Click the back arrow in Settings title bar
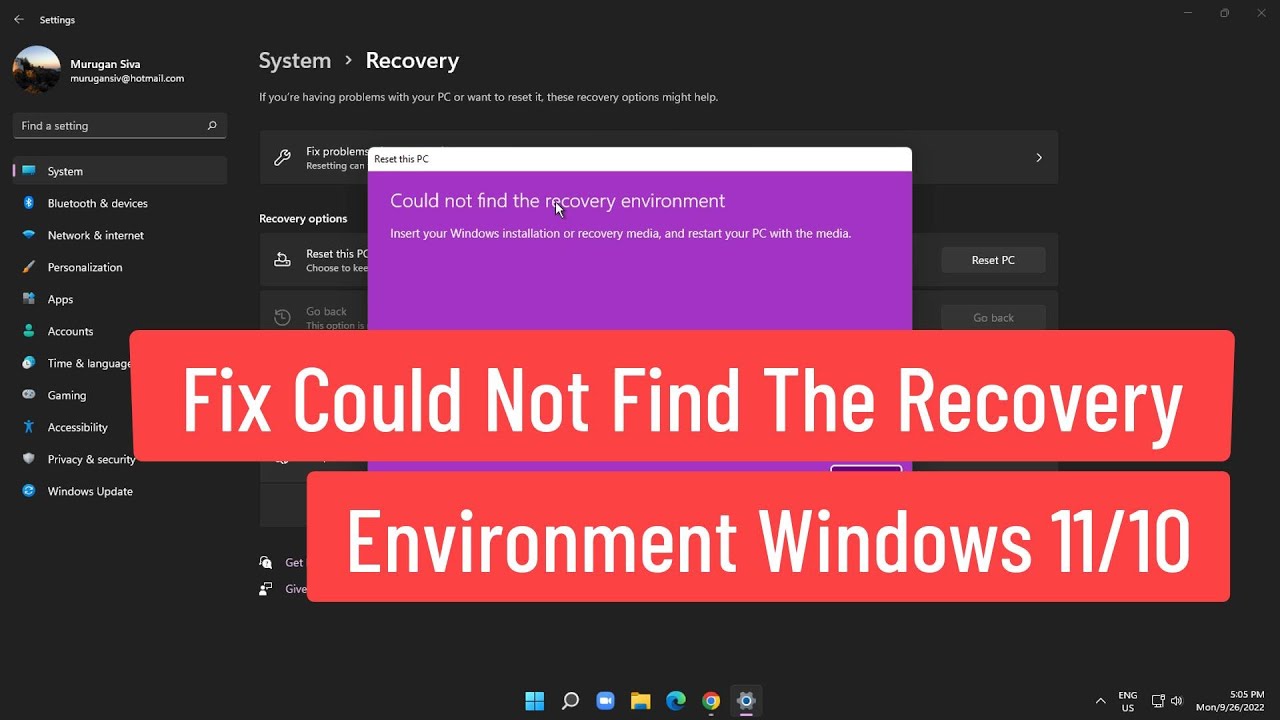 coord(18,19)
